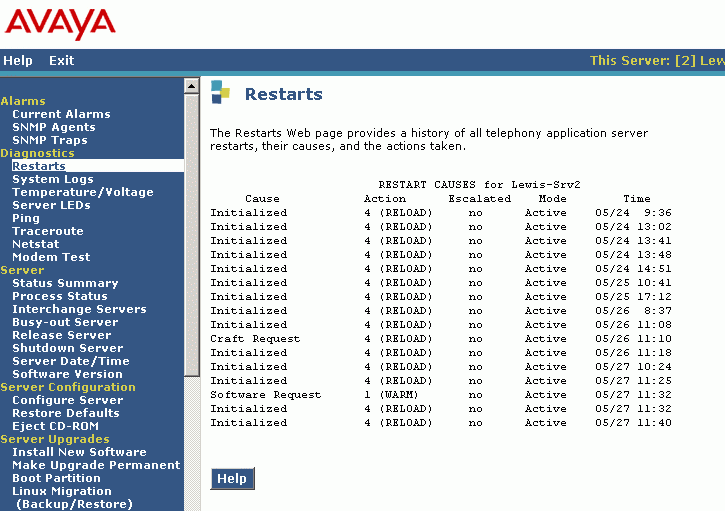The height and width of the screenshot is (511, 725).
Task: Open Software Version page
Action: [68, 374]
